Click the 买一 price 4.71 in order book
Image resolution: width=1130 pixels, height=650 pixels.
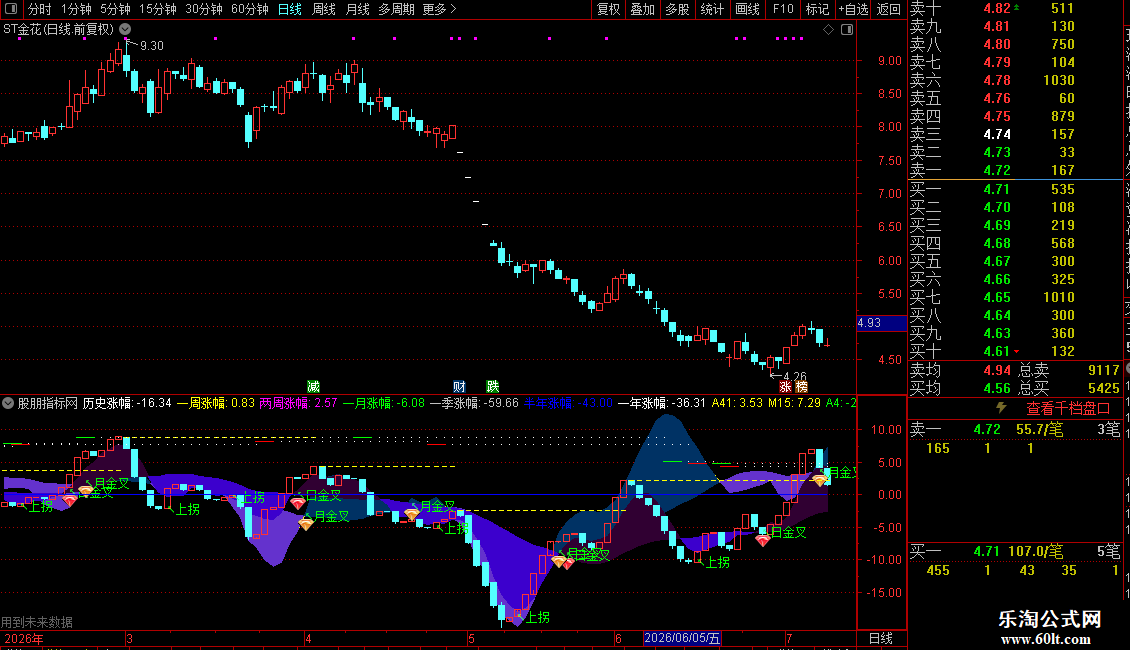[x=997, y=190]
